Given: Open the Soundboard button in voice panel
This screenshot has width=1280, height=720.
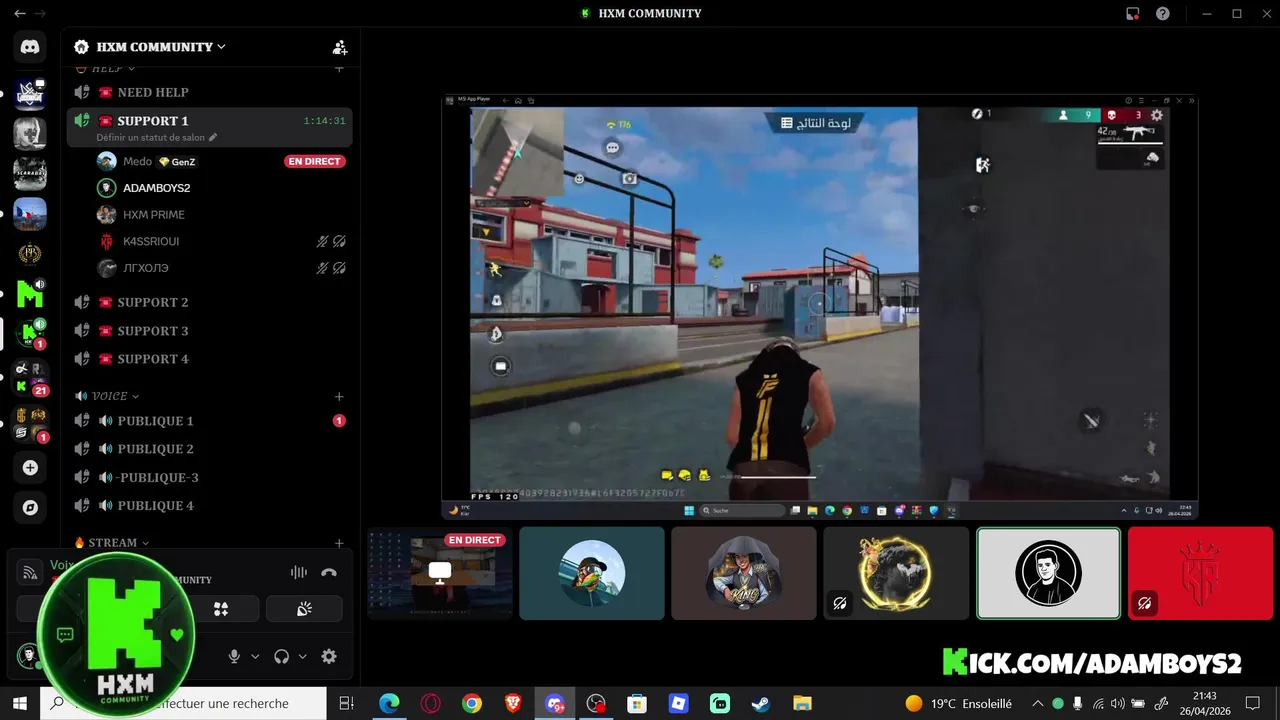Looking at the screenshot, I should click(304, 609).
